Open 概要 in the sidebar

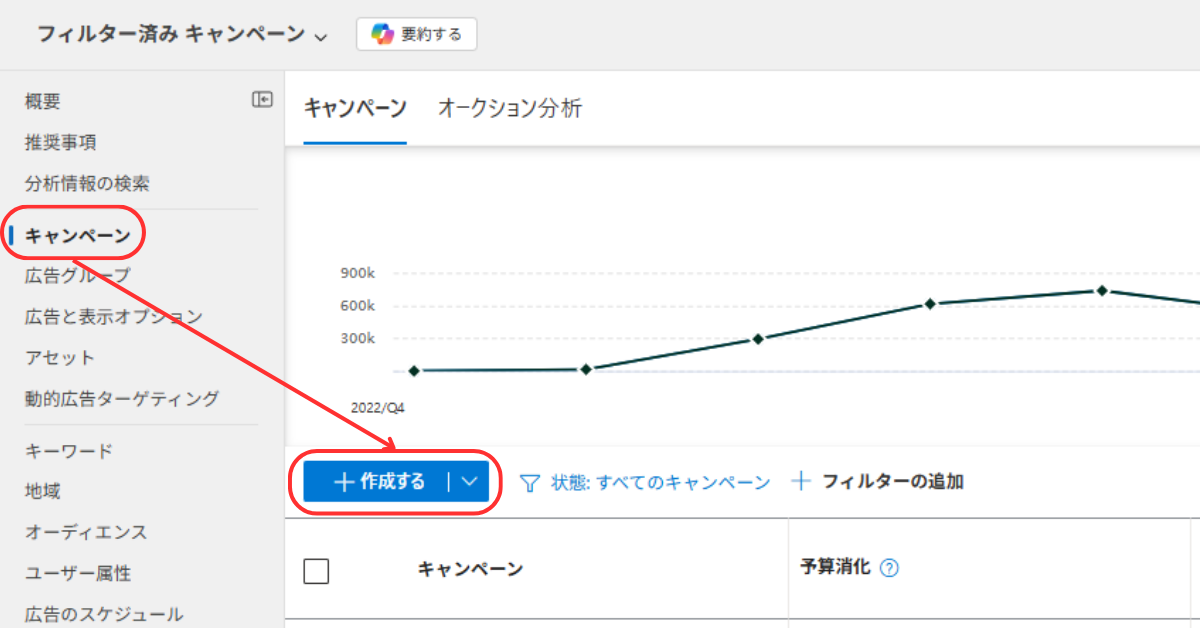tap(43, 101)
